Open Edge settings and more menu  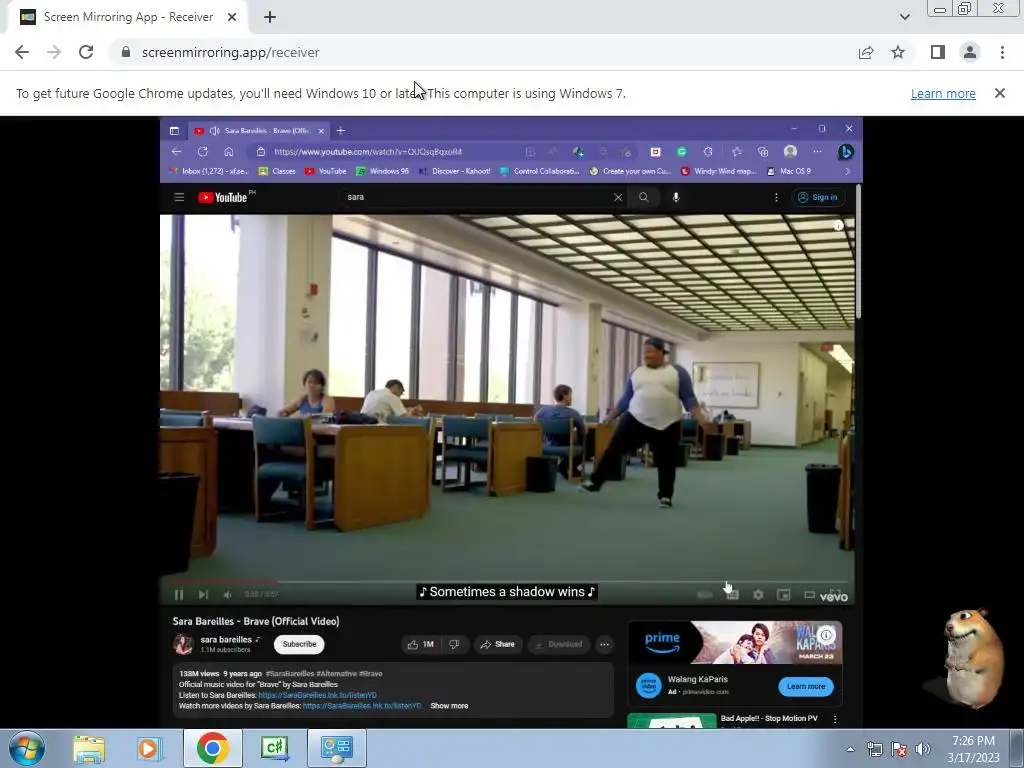817,152
